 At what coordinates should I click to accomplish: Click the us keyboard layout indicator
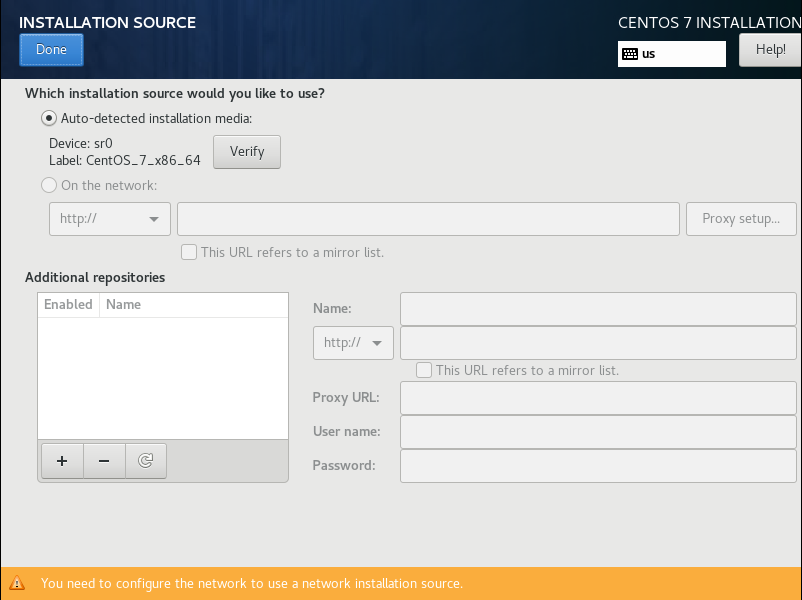point(672,54)
